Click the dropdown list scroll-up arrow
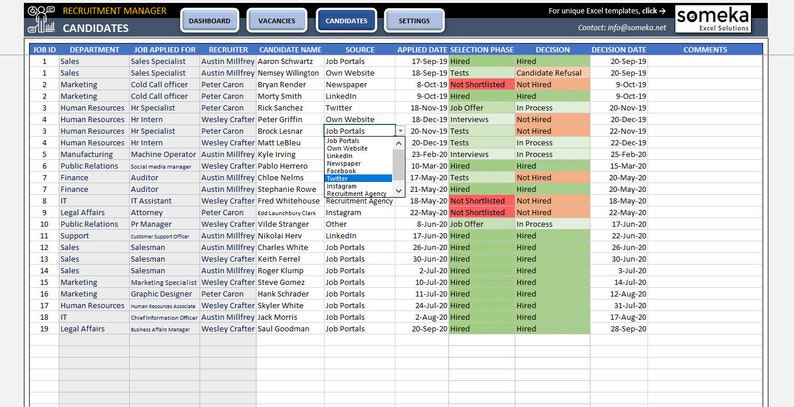794x407 pixels. (x=399, y=143)
